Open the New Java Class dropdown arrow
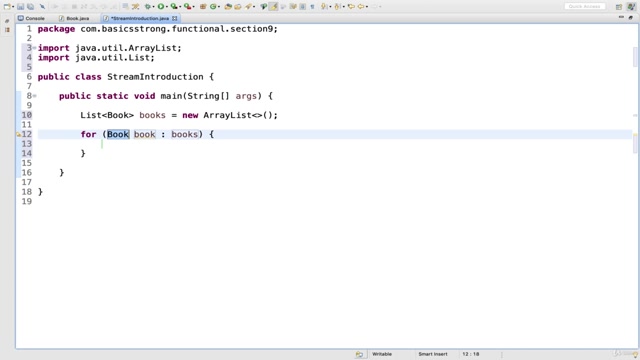This screenshot has height=360, width=640. [x=219, y=7]
